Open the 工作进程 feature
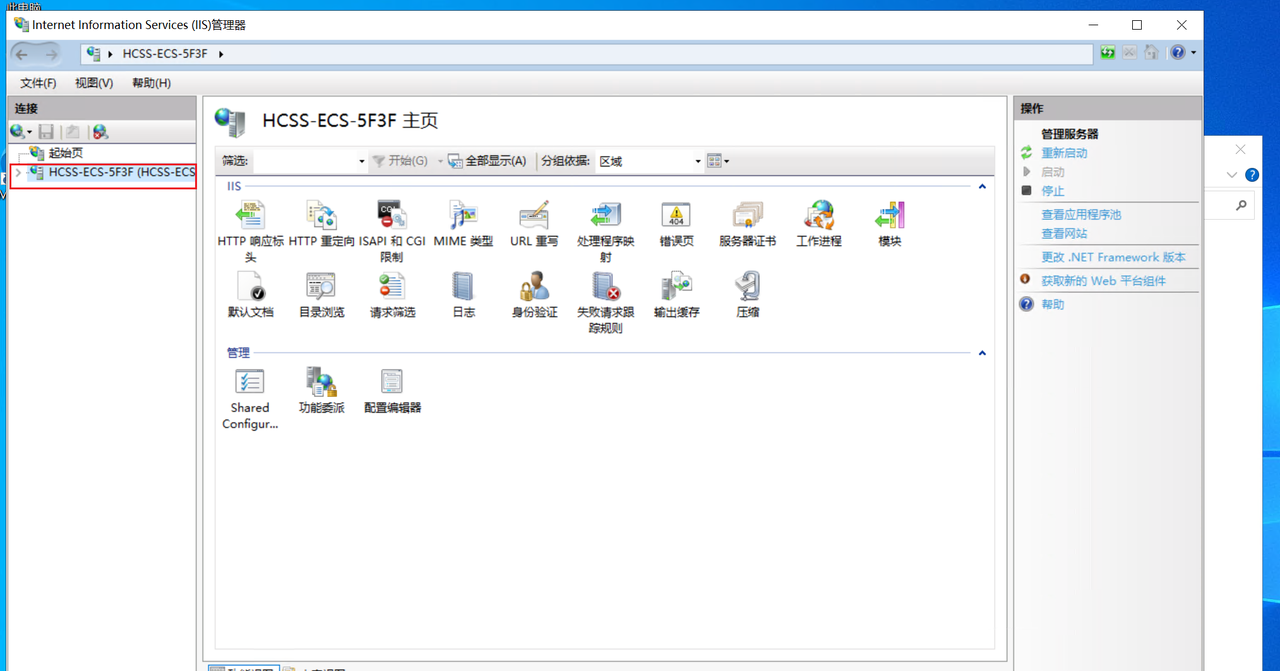This screenshot has height=671, width=1280. [x=819, y=223]
